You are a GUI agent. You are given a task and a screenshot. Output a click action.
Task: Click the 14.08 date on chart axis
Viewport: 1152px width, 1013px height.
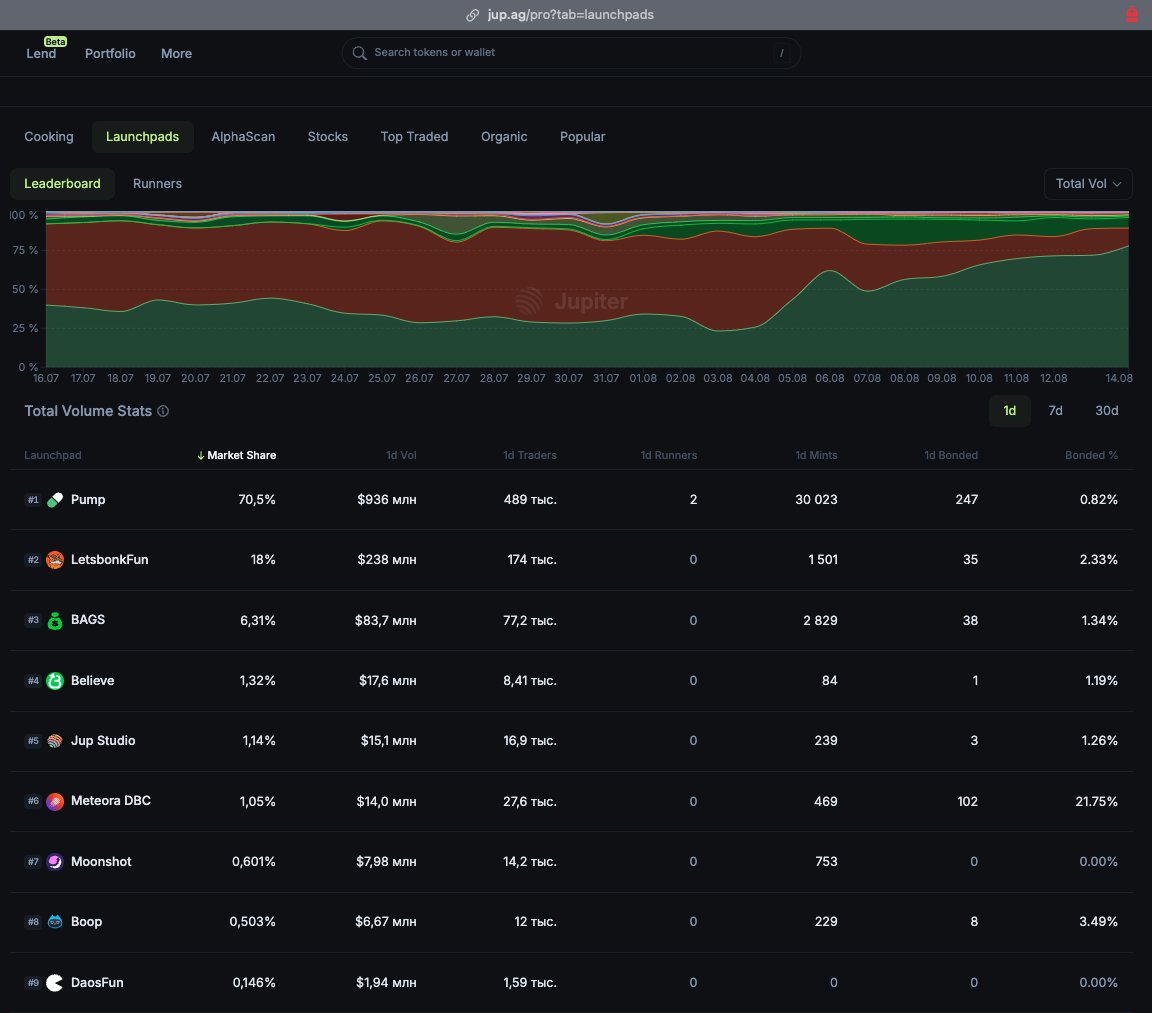tap(1119, 378)
